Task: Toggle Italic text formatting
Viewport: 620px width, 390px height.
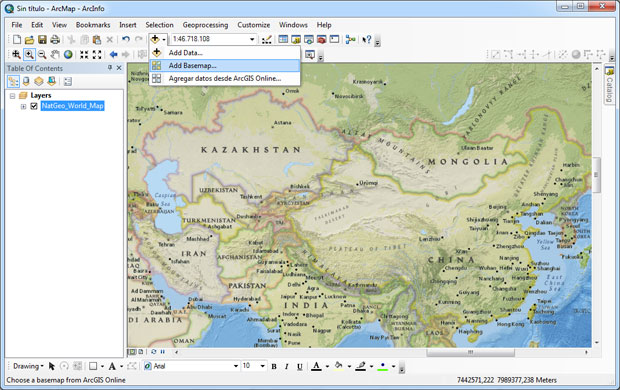Action: 286,366
